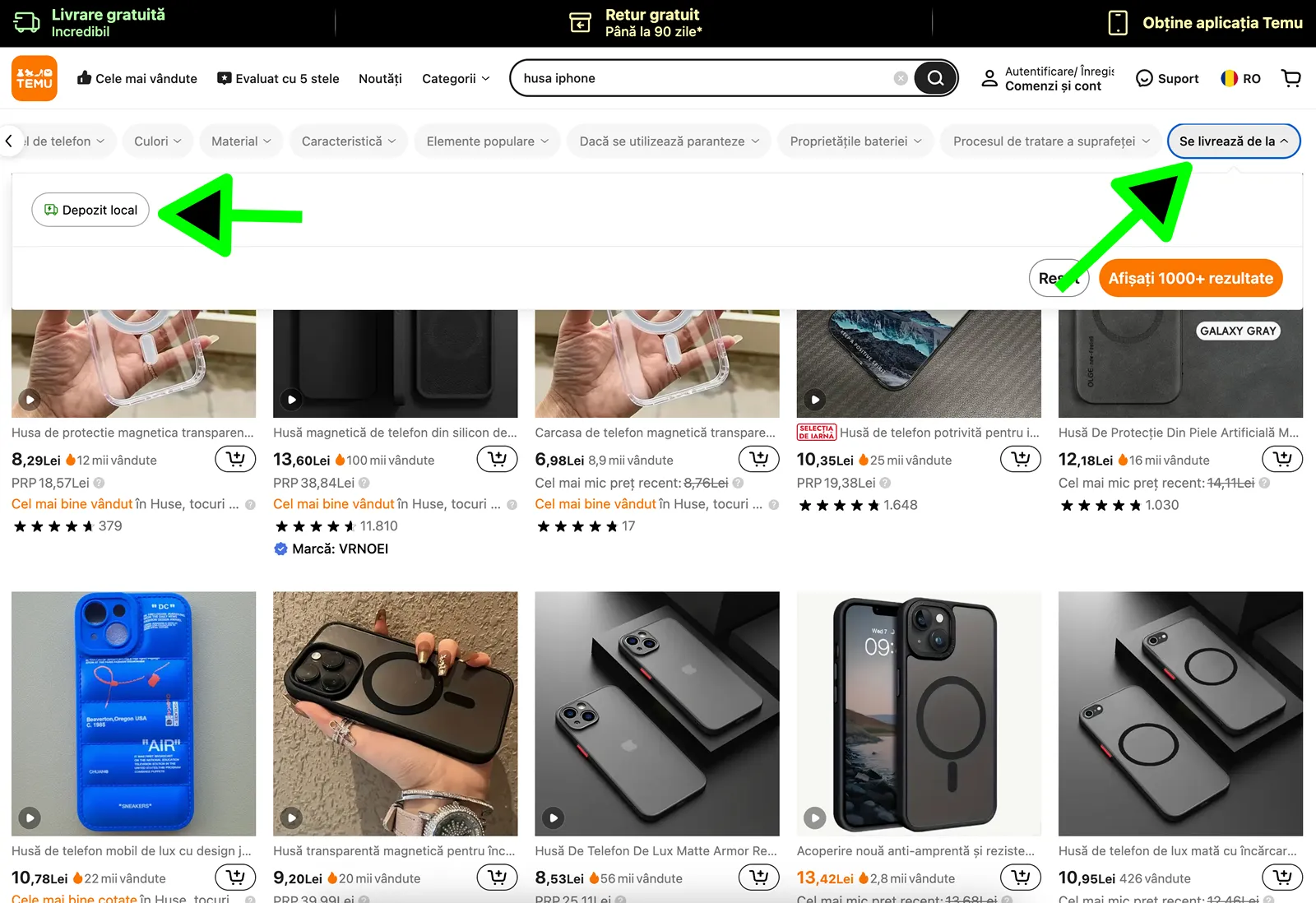
Task: Click the Temu logo icon
Action: click(x=35, y=78)
